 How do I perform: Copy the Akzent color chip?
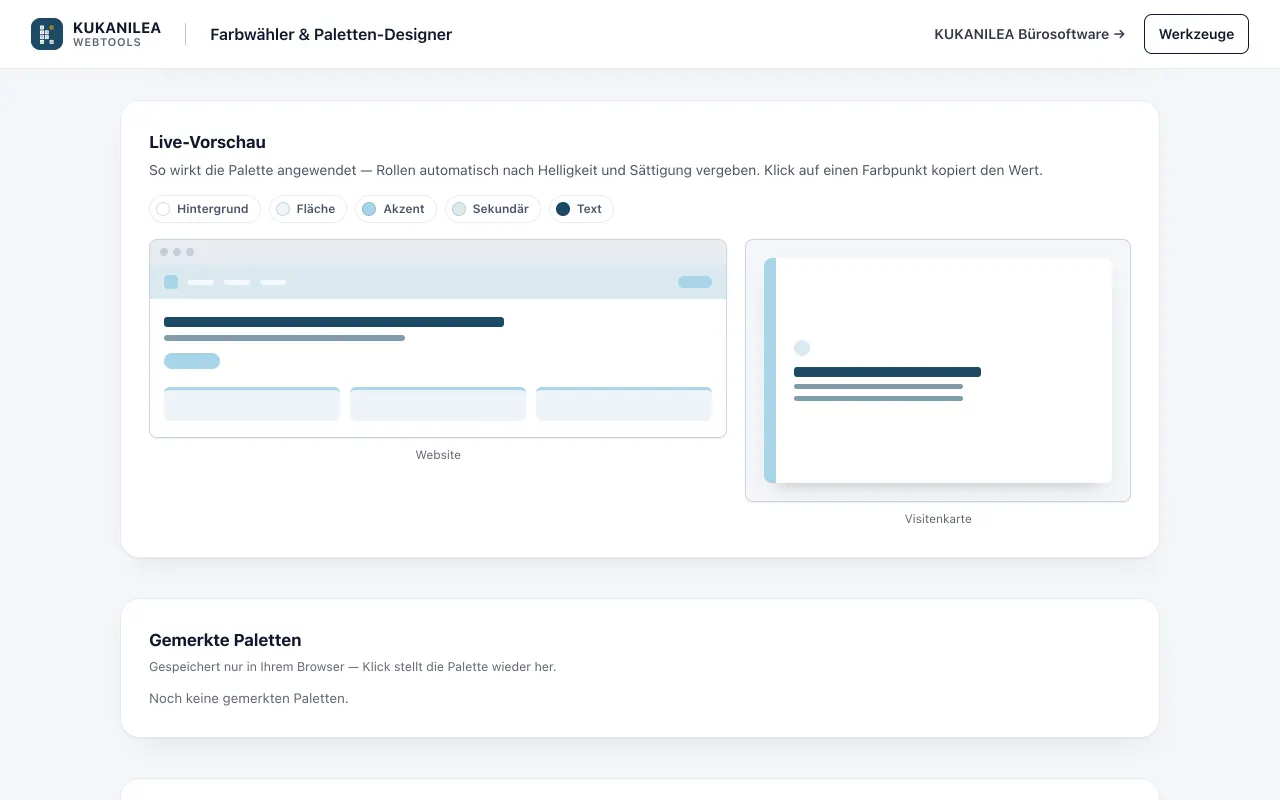(396, 209)
